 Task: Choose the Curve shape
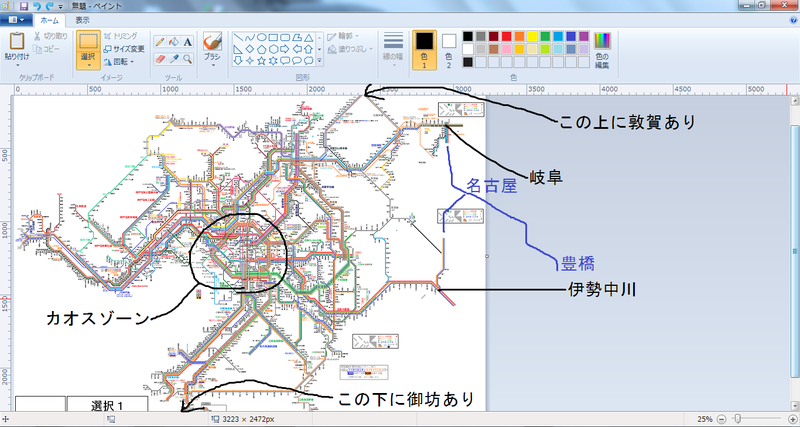click(x=250, y=38)
